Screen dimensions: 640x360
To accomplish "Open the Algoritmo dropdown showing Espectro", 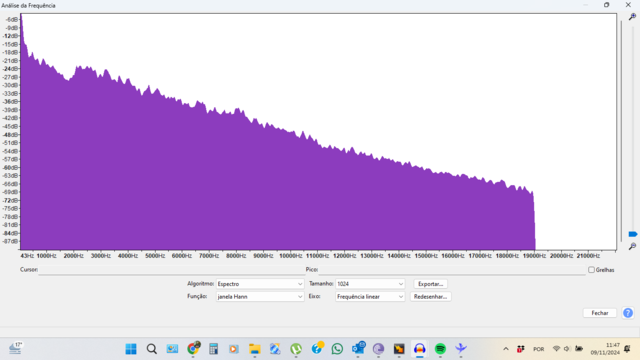I will [x=260, y=284].
